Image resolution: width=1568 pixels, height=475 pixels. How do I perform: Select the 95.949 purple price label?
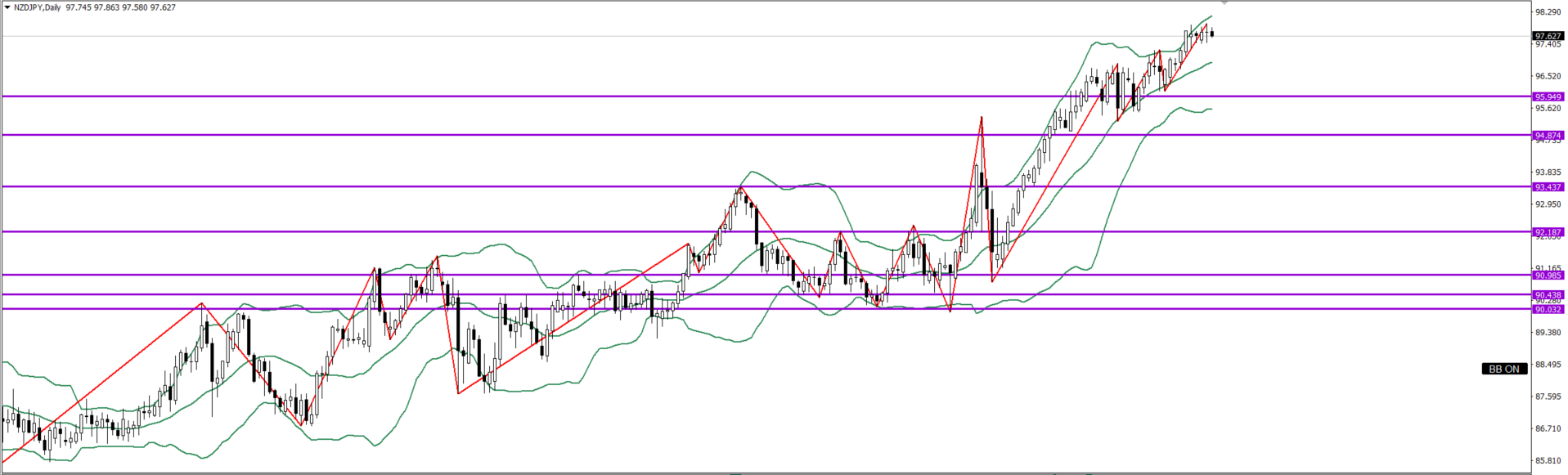click(x=1548, y=96)
